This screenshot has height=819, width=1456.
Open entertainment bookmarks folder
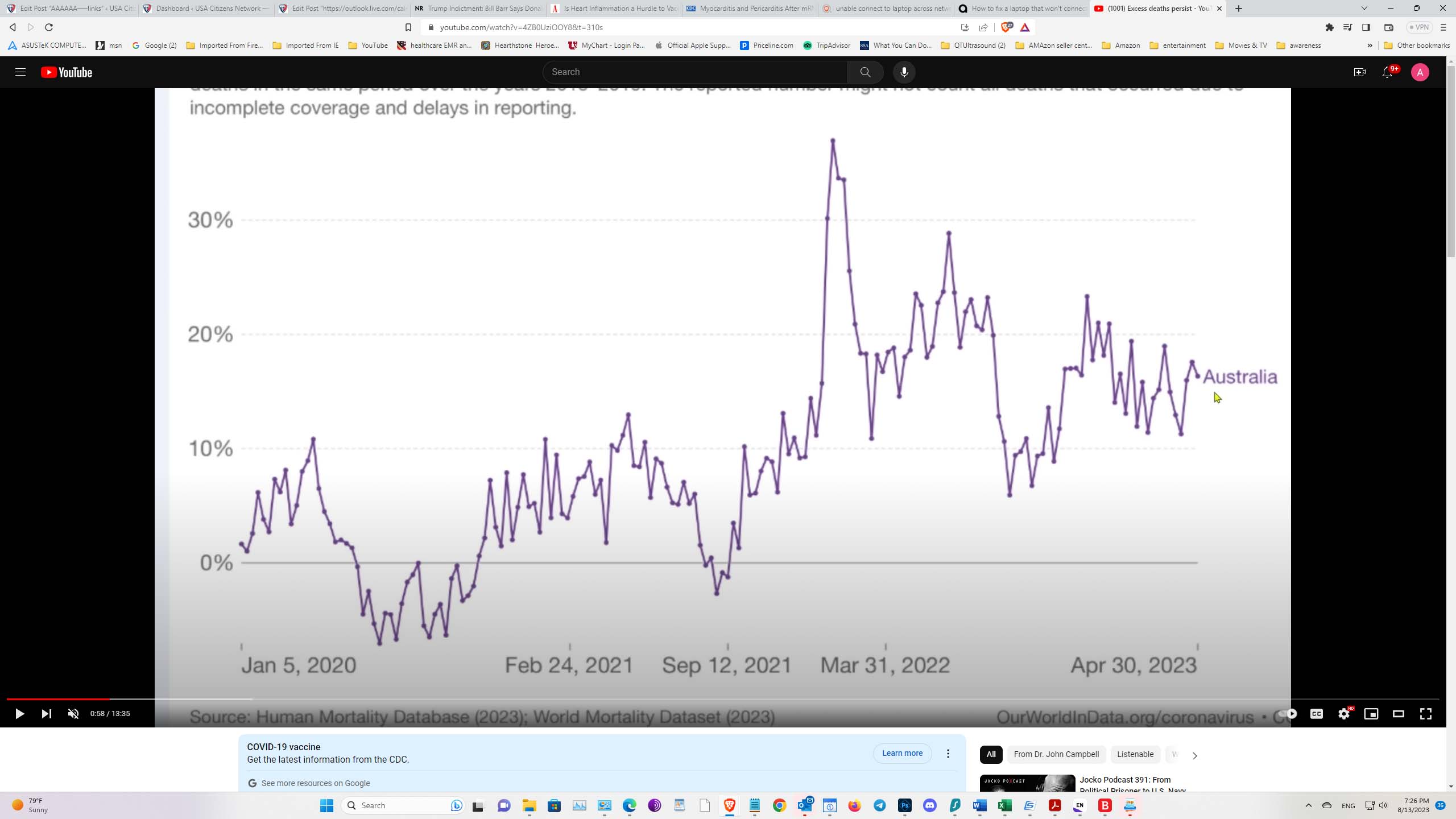1177,45
